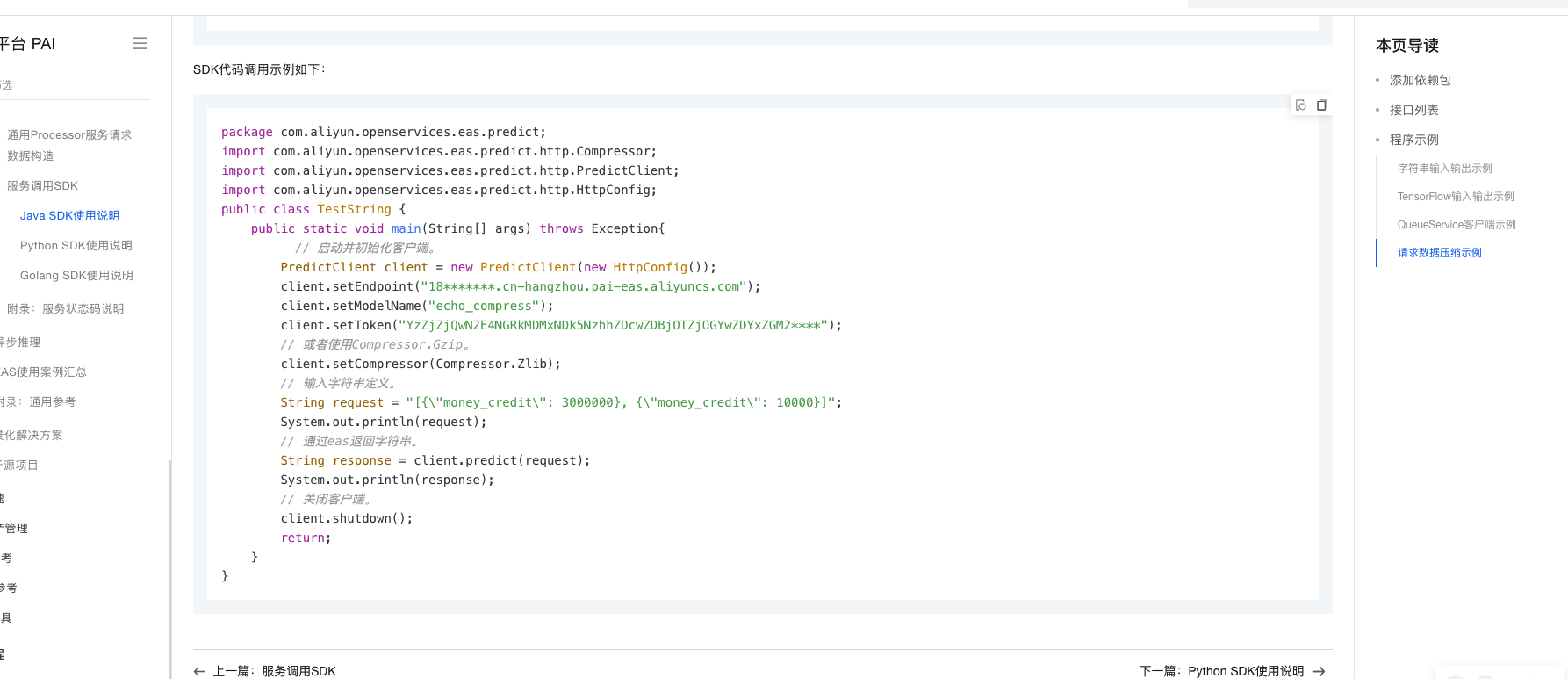
Task: Click the client.setEndpoint code line
Action: click(521, 286)
